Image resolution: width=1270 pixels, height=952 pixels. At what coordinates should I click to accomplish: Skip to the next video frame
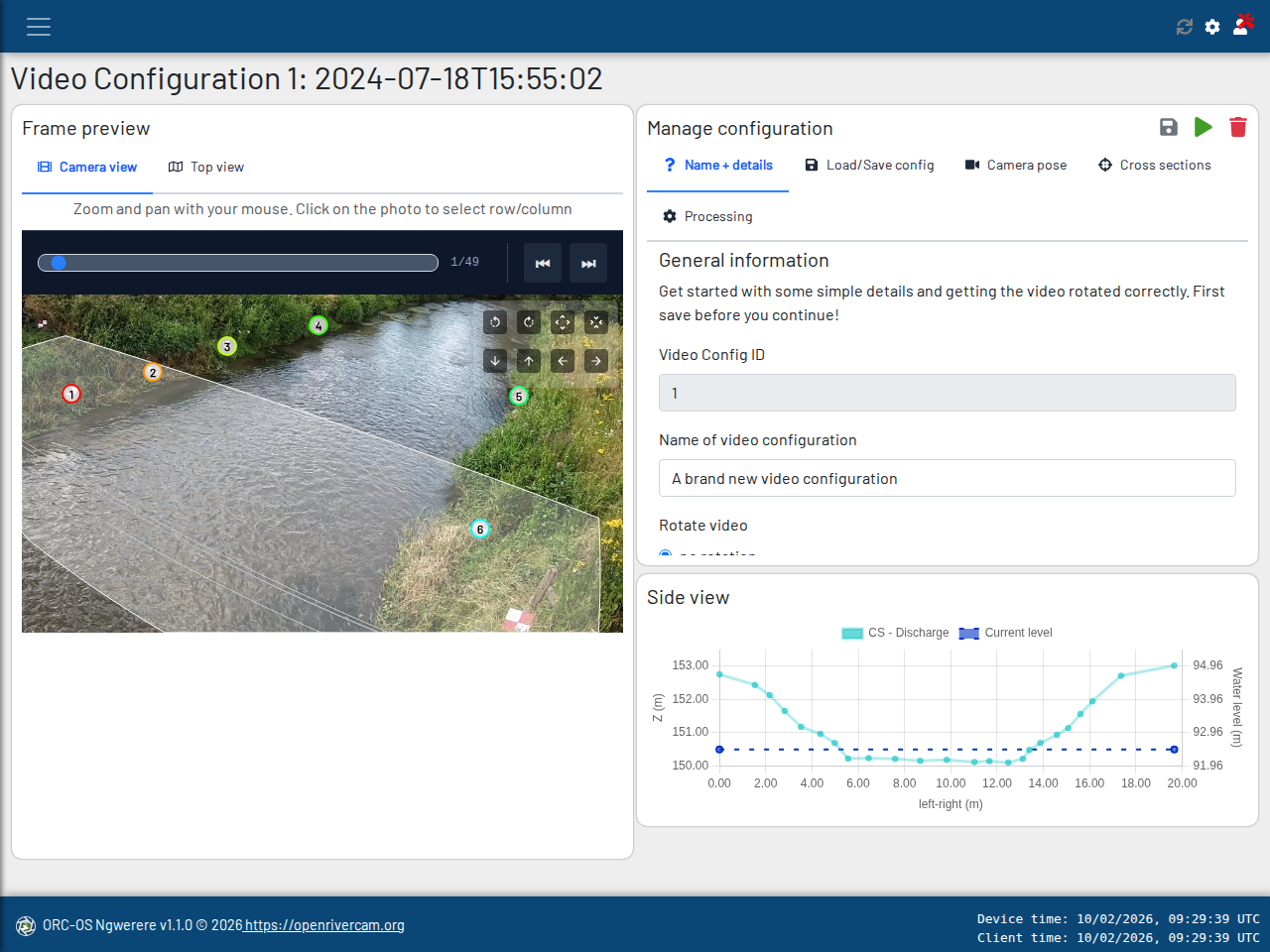[x=588, y=263]
